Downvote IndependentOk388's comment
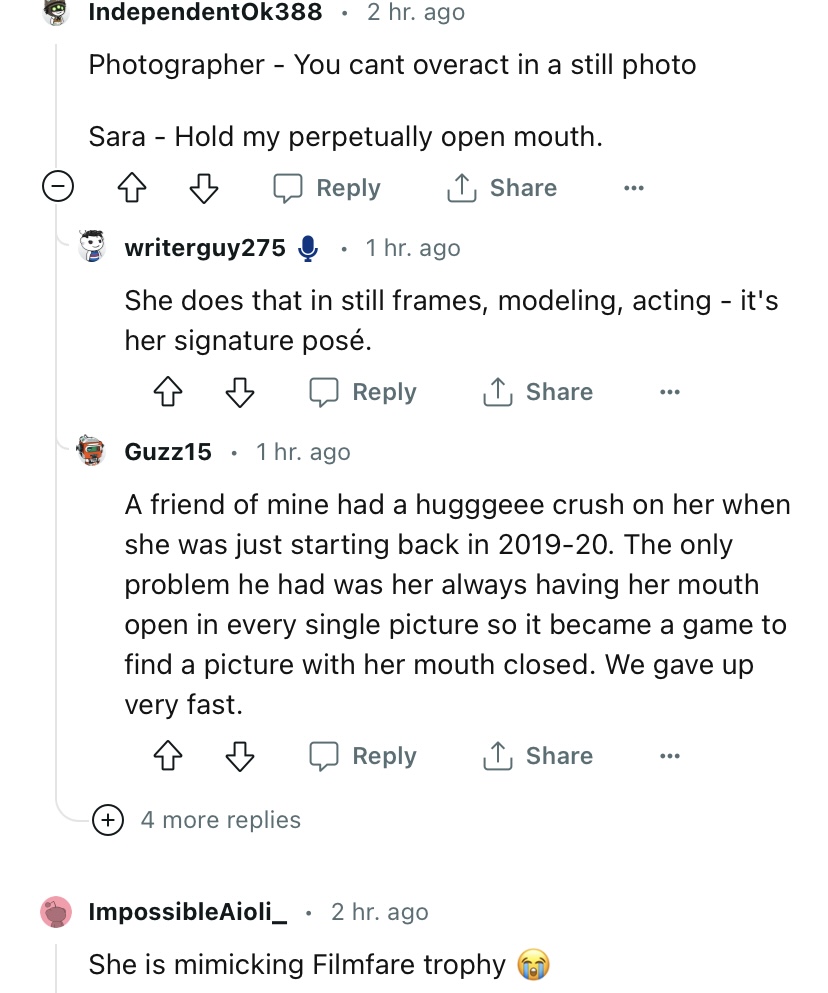This screenshot has height=993, width=828. click(203, 188)
